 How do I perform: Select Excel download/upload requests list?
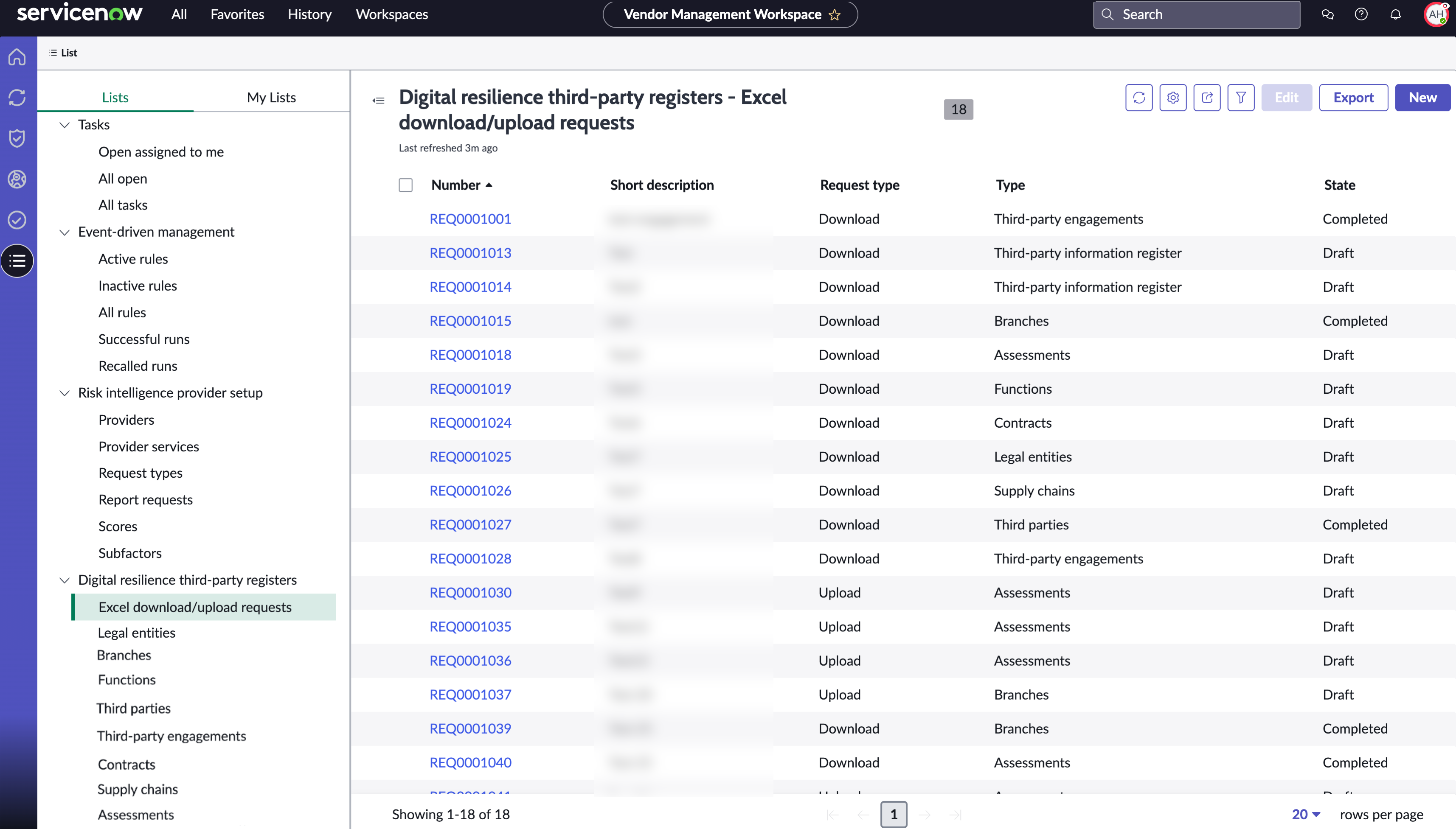click(203, 607)
